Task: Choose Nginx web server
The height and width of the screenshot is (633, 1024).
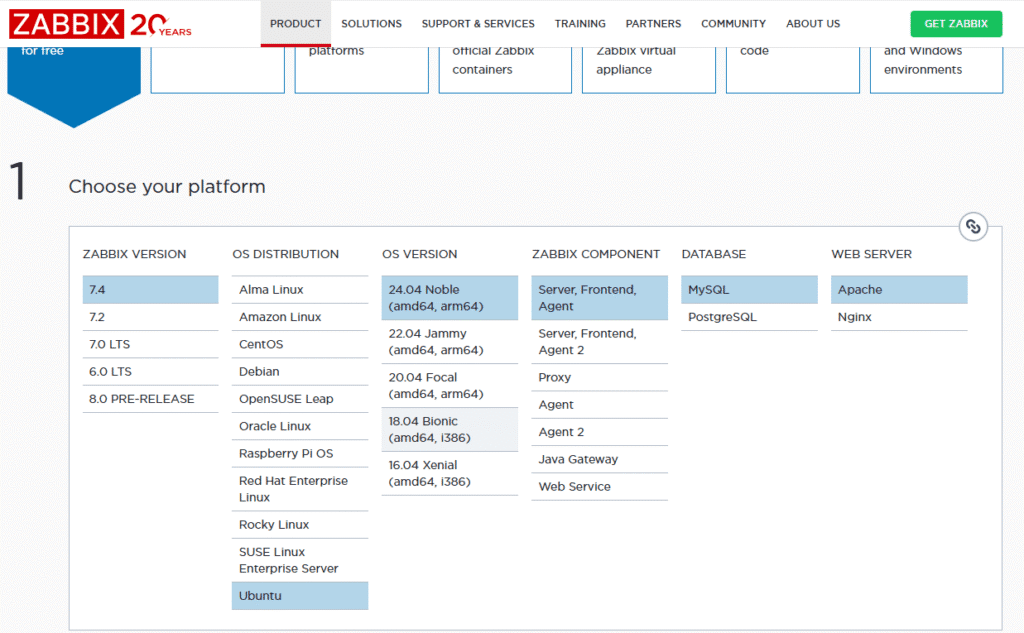Action: (899, 317)
